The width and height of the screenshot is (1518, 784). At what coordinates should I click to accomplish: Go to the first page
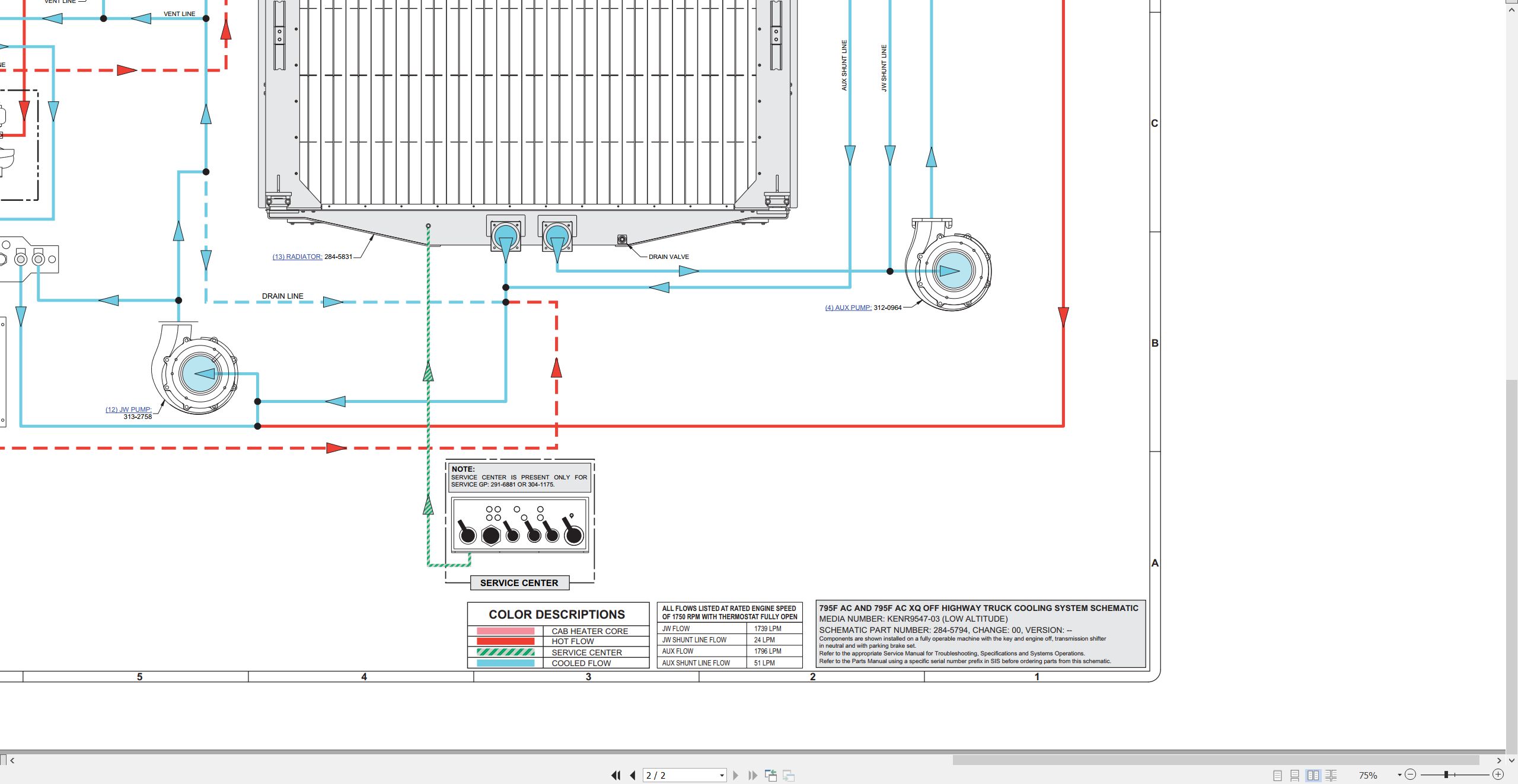tap(616, 775)
